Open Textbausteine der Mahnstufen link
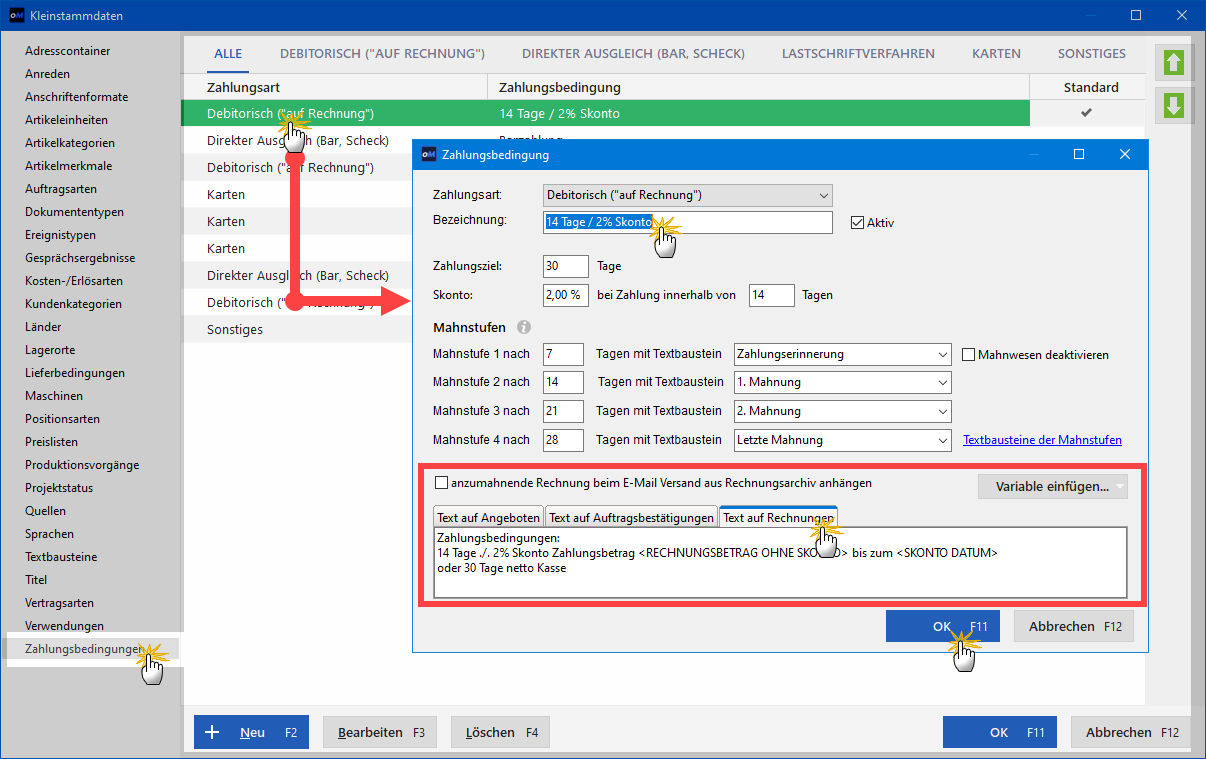The width and height of the screenshot is (1206, 759). point(1042,440)
